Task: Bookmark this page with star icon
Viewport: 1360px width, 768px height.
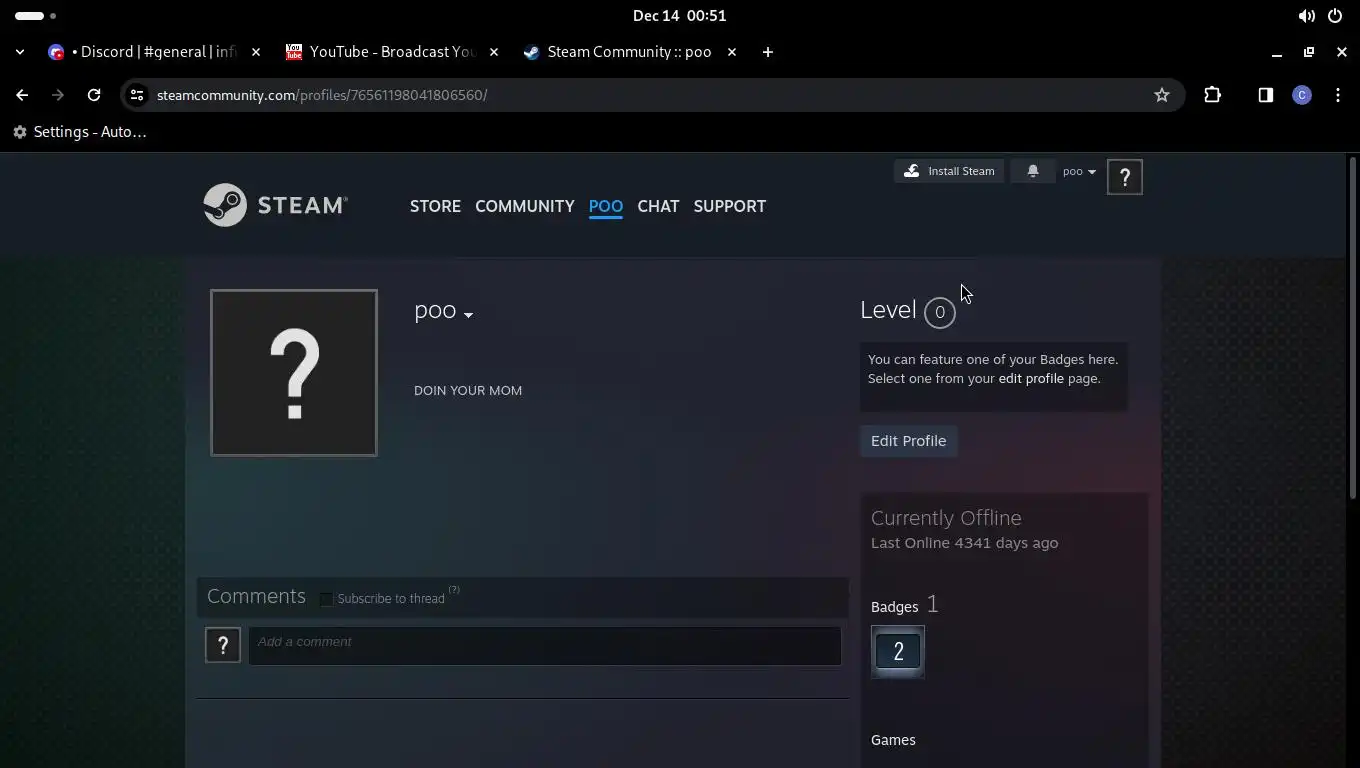Action: click(1161, 95)
